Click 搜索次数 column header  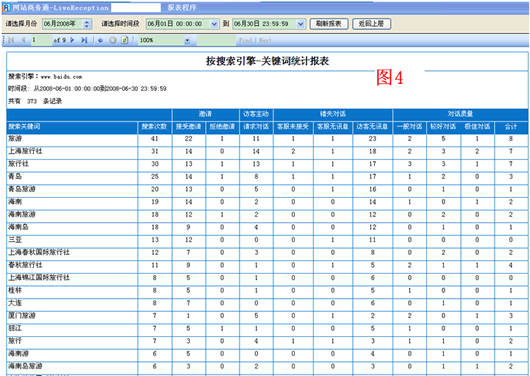[154, 126]
